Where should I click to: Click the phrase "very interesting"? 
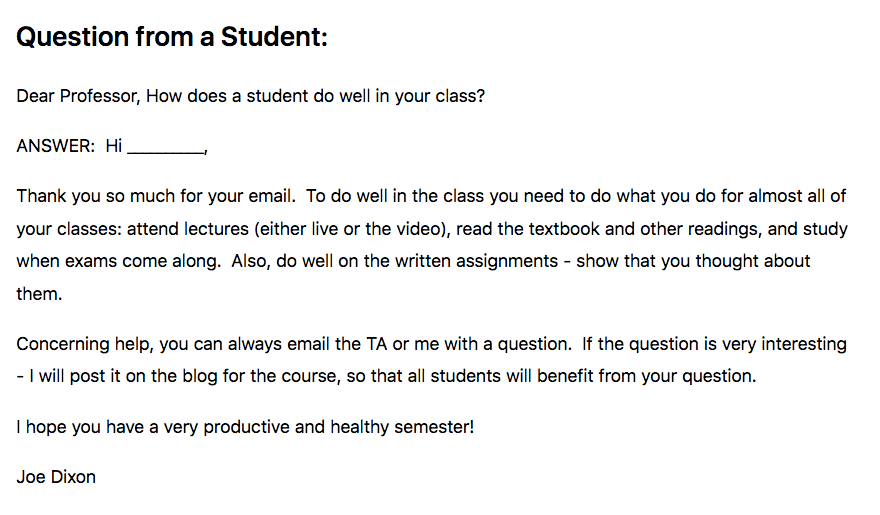pyautogui.click(x=782, y=344)
